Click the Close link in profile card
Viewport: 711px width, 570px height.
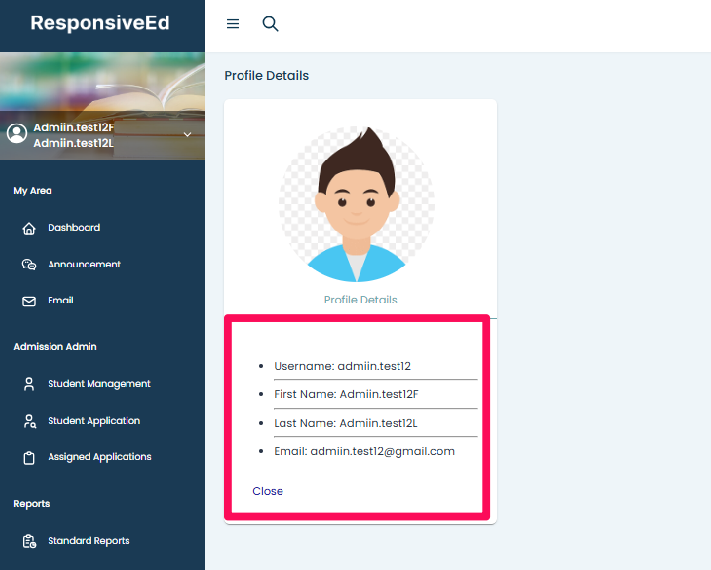[x=267, y=491]
